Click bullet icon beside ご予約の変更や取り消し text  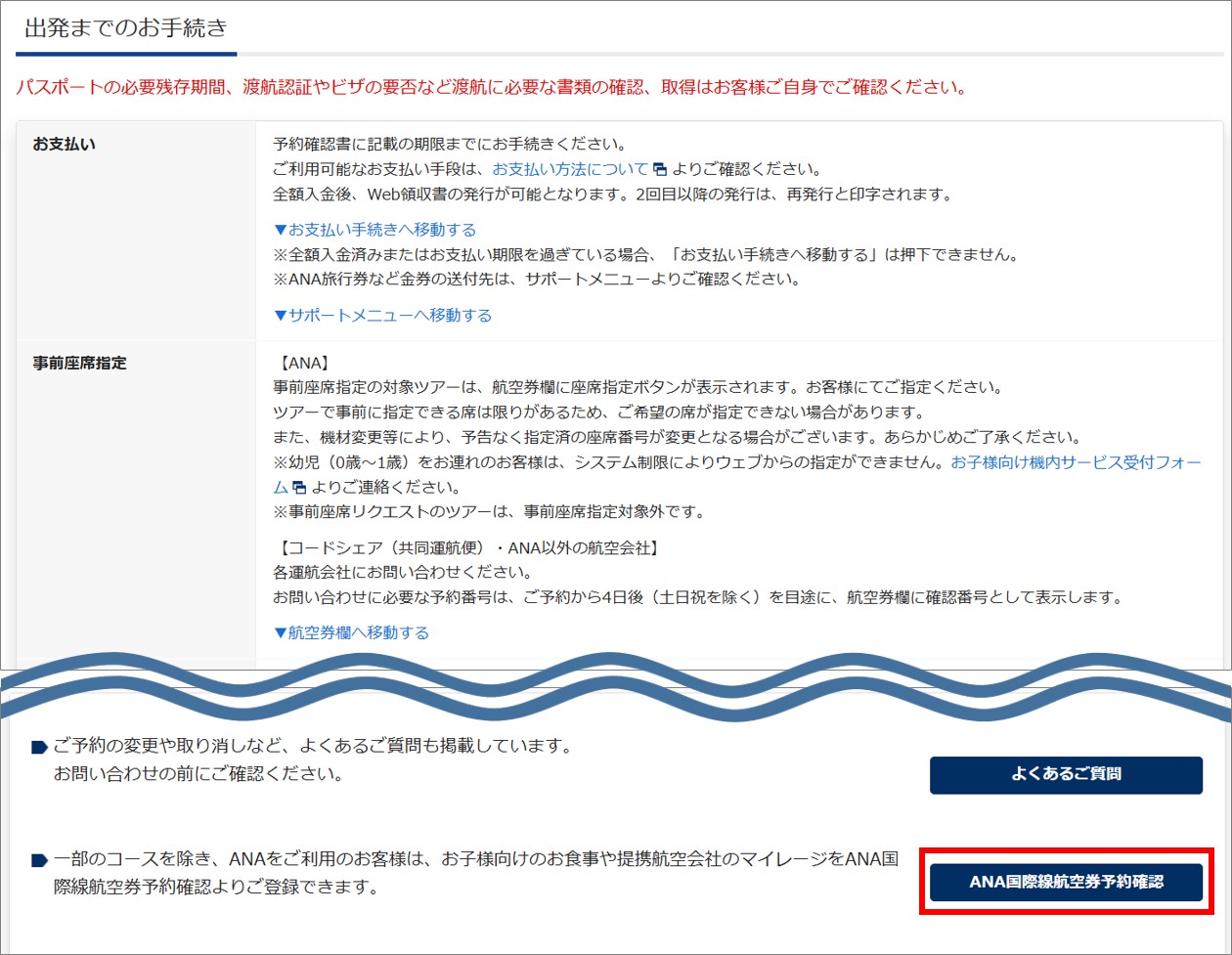tap(39, 748)
